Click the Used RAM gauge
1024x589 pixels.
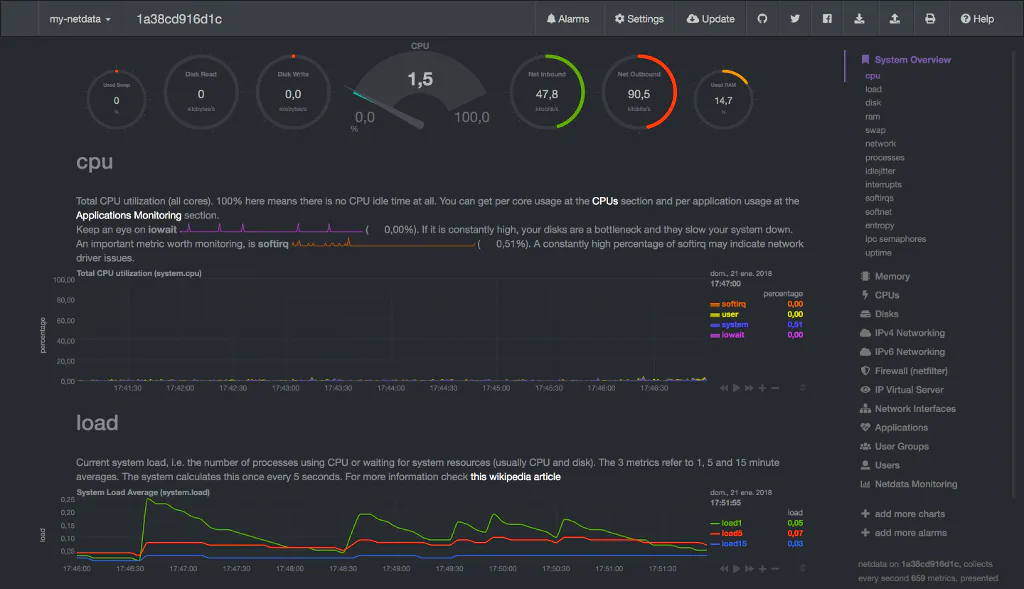click(723, 99)
